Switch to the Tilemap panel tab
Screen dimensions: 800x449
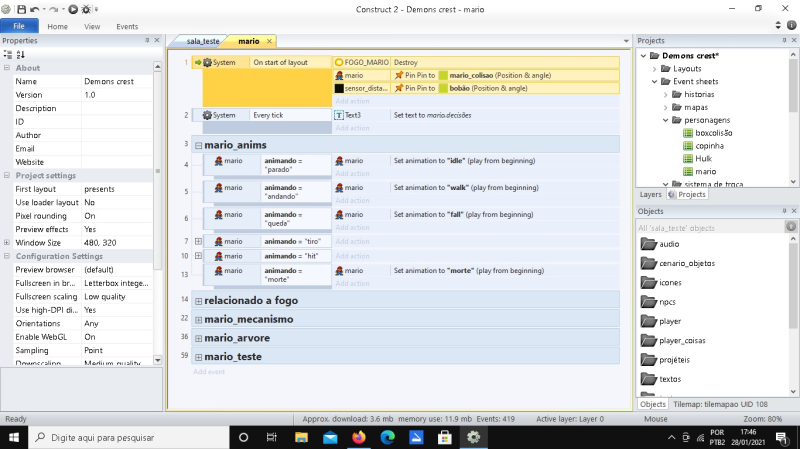(720, 404)
